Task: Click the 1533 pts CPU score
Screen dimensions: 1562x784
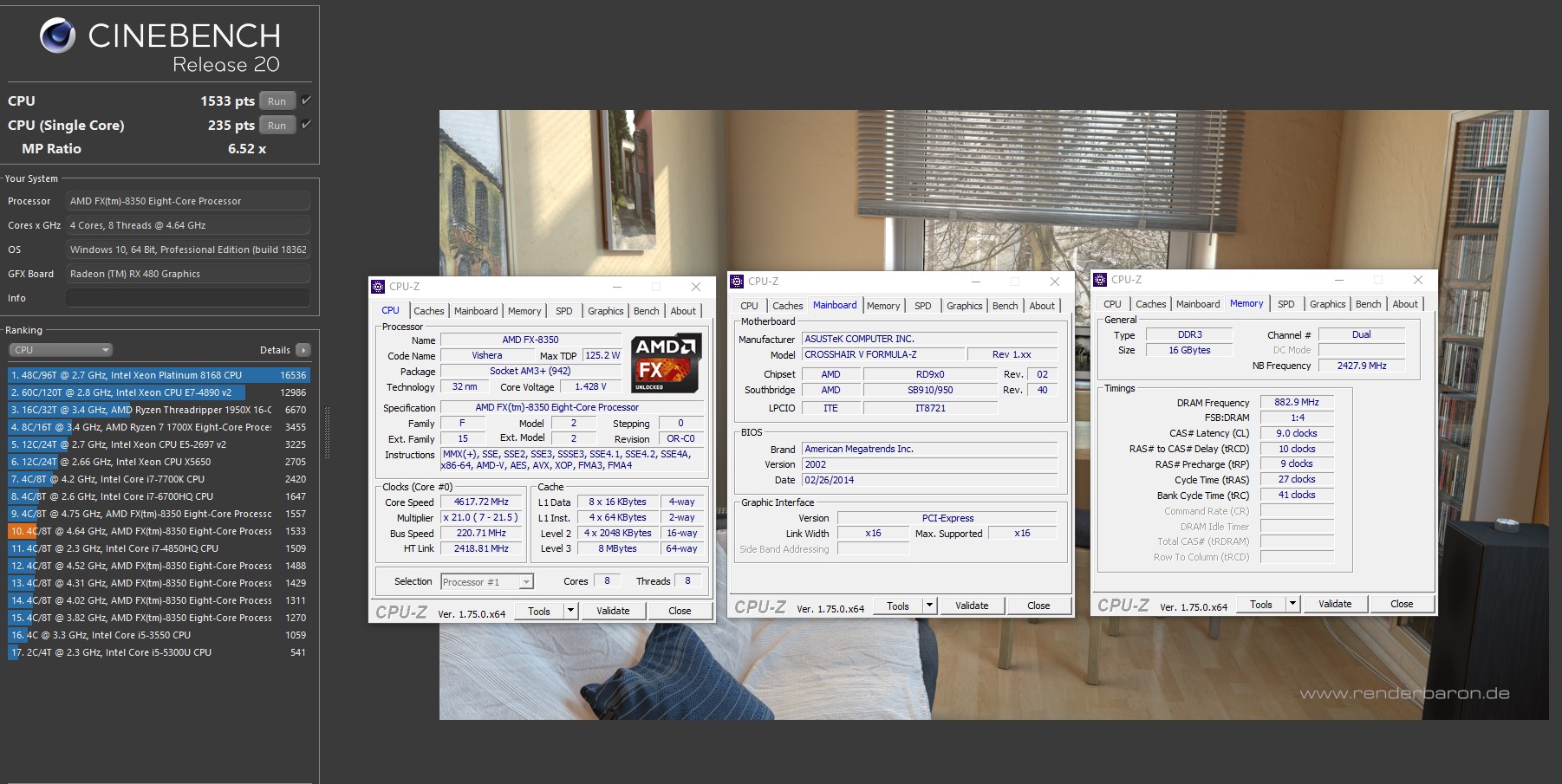Action: coord(227,101)
